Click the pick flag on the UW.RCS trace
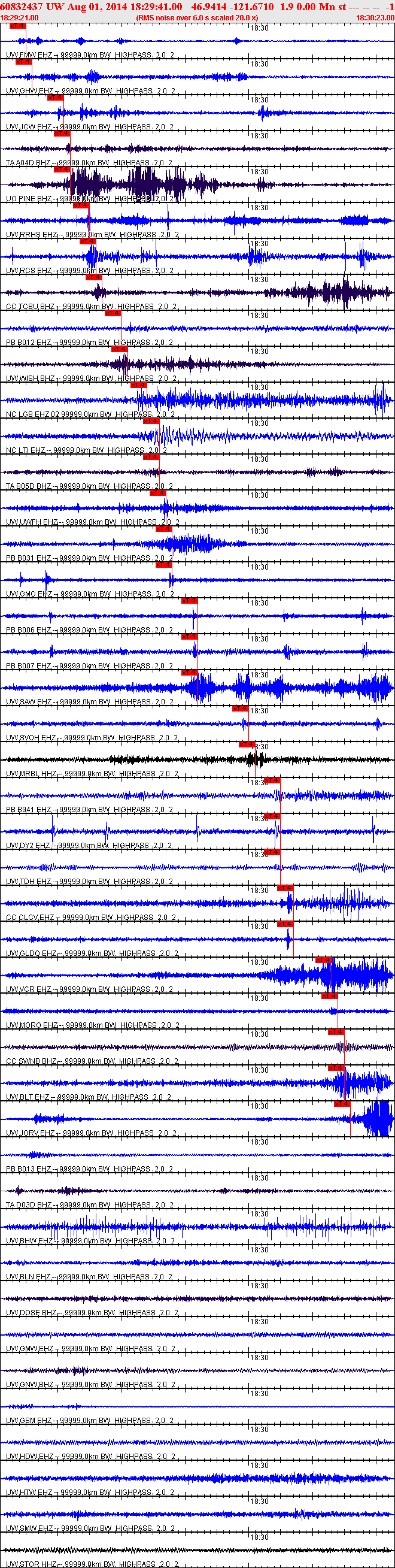Viewport: 395px width, 1568px height. (87, 241)
